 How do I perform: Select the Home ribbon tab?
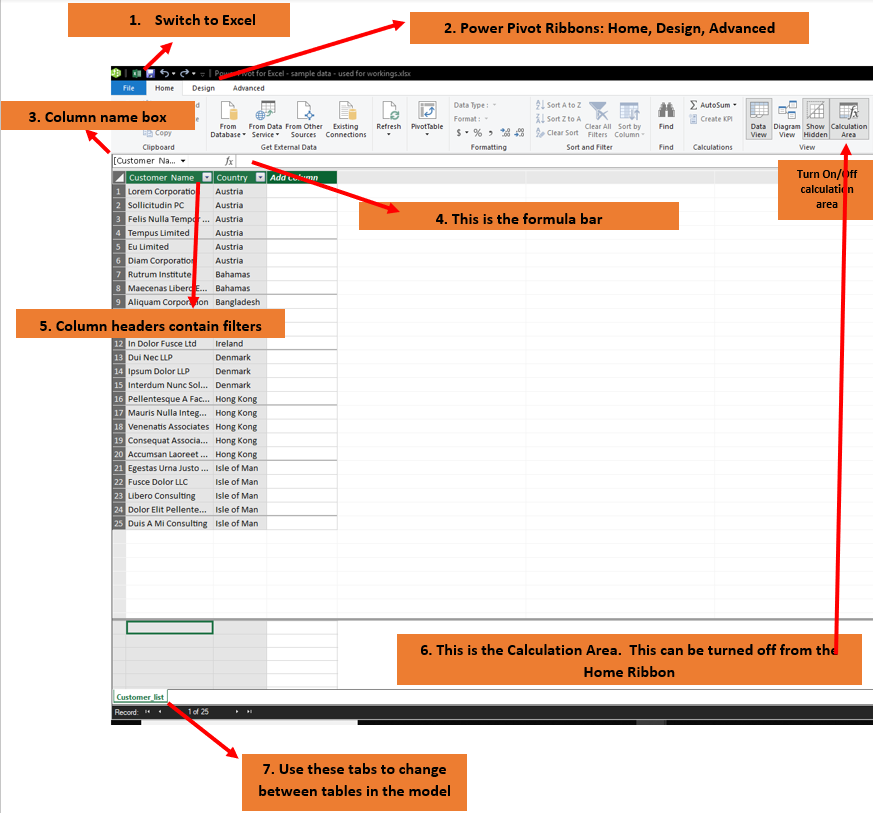(164, 88)
